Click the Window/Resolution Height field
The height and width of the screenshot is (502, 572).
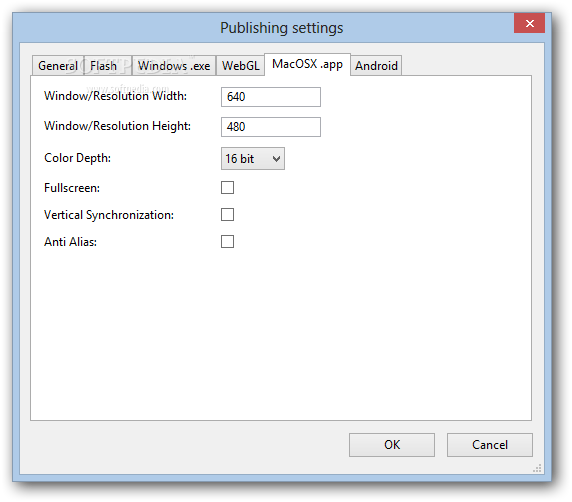point(271,127)
